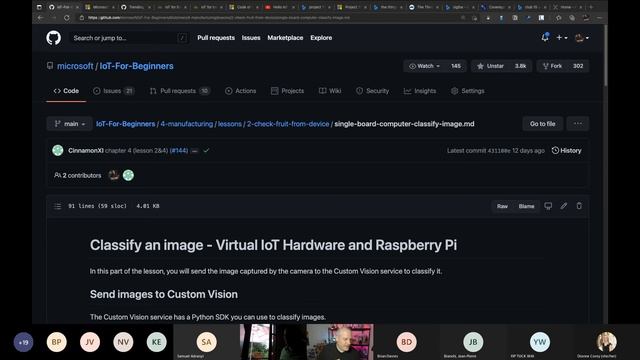Open the 145 watchers count
The height and width of the screenshot is (360, 640).
tap(456, 66)
